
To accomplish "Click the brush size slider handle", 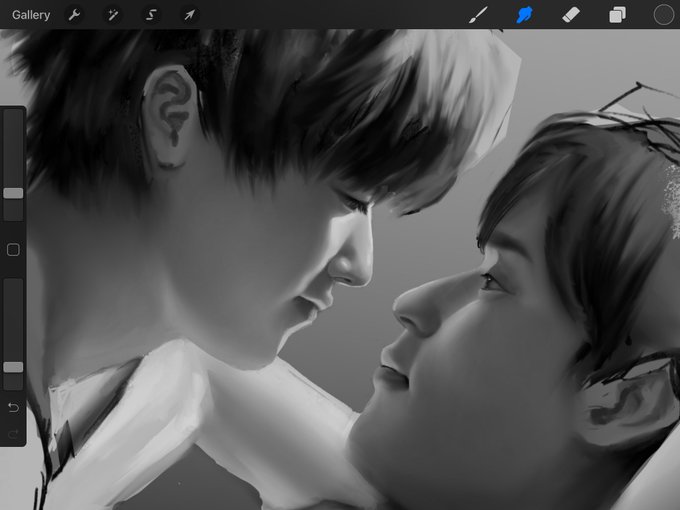I will (13, 193).
